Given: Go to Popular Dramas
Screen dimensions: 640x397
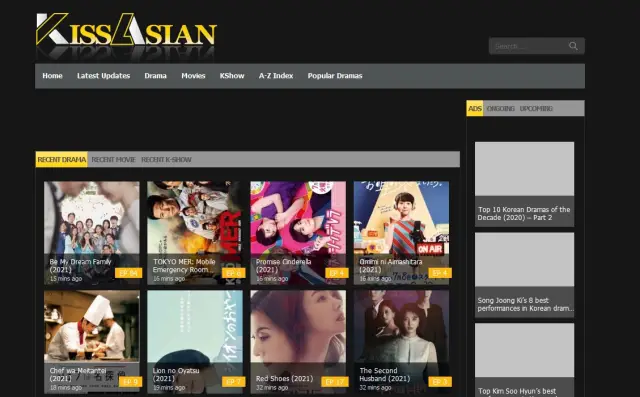Looking at the screenshot, I should [335, 75].
